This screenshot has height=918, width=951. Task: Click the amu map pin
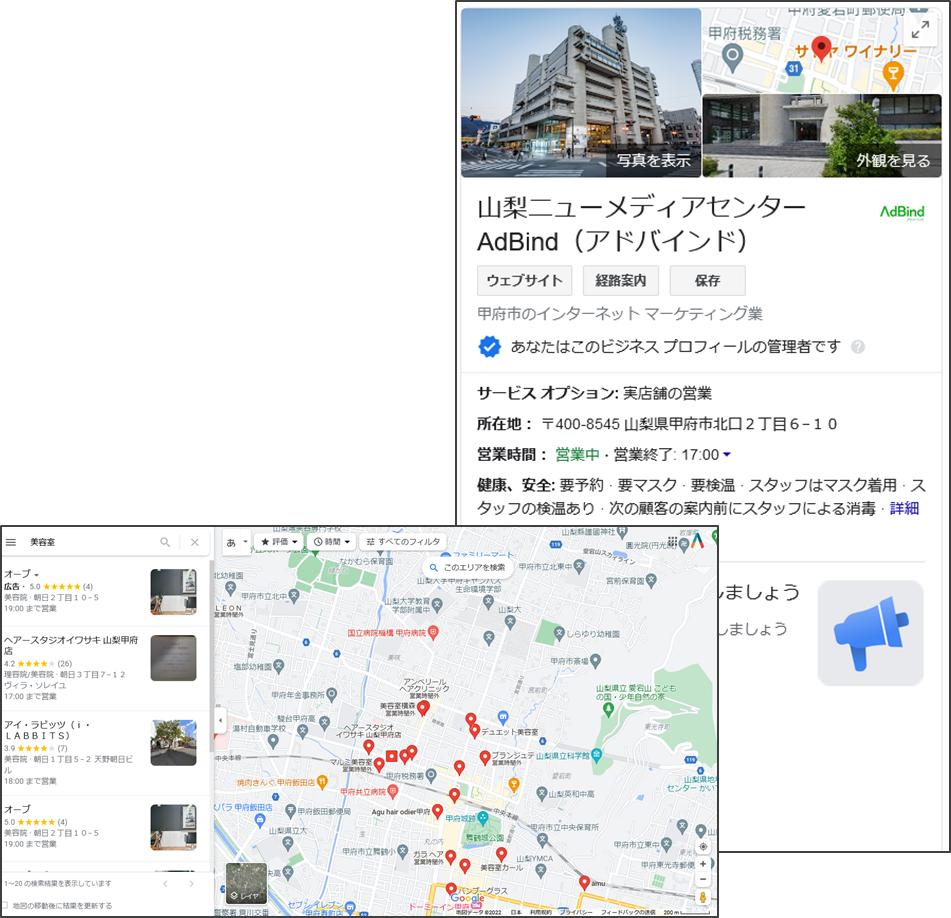(584, 883)
